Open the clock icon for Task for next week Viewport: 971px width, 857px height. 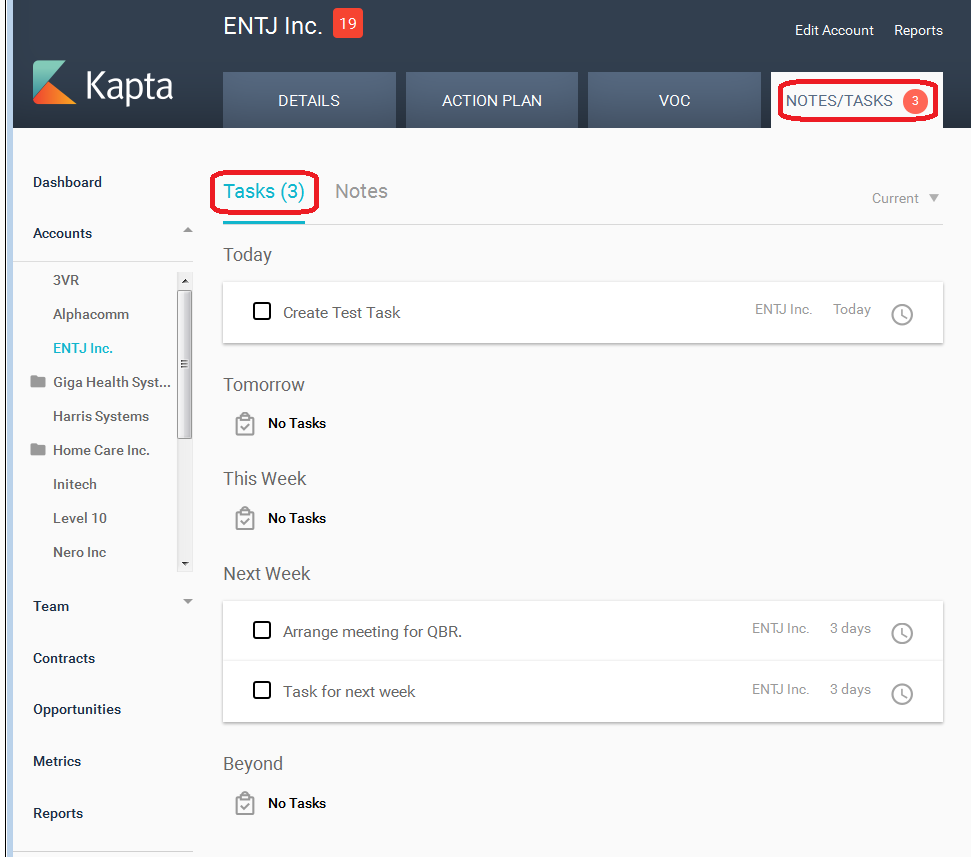point(902,694)
